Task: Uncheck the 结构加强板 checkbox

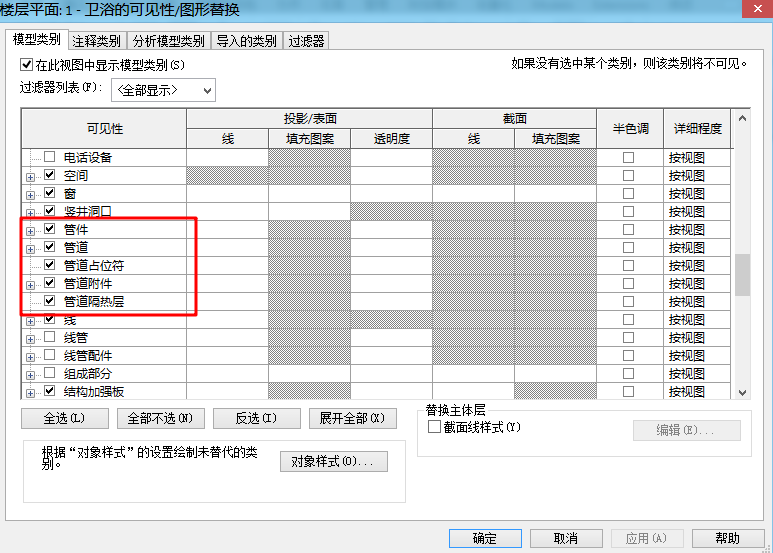Action: (49, 391)
